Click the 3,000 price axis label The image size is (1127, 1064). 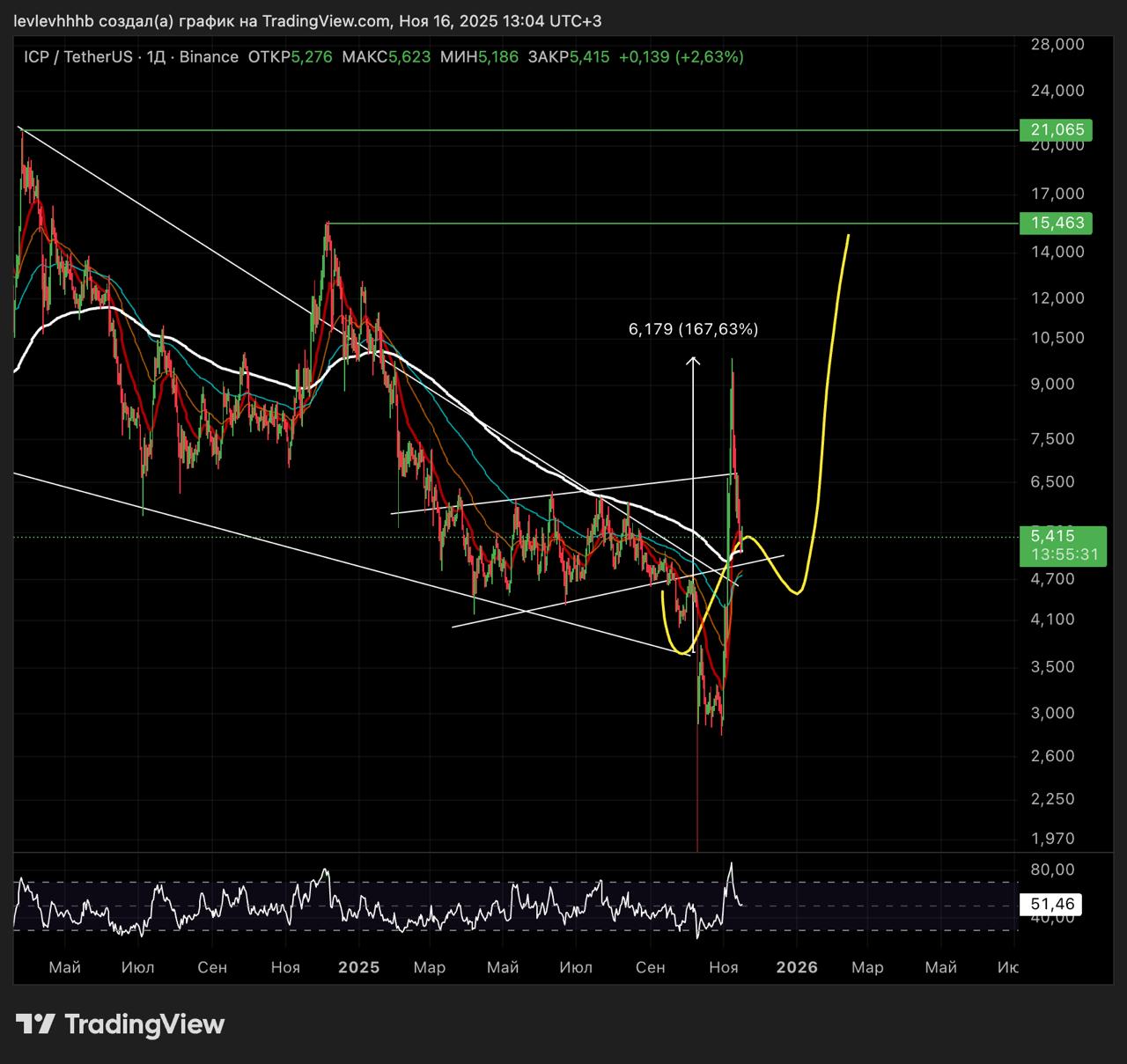[1052, 713]
